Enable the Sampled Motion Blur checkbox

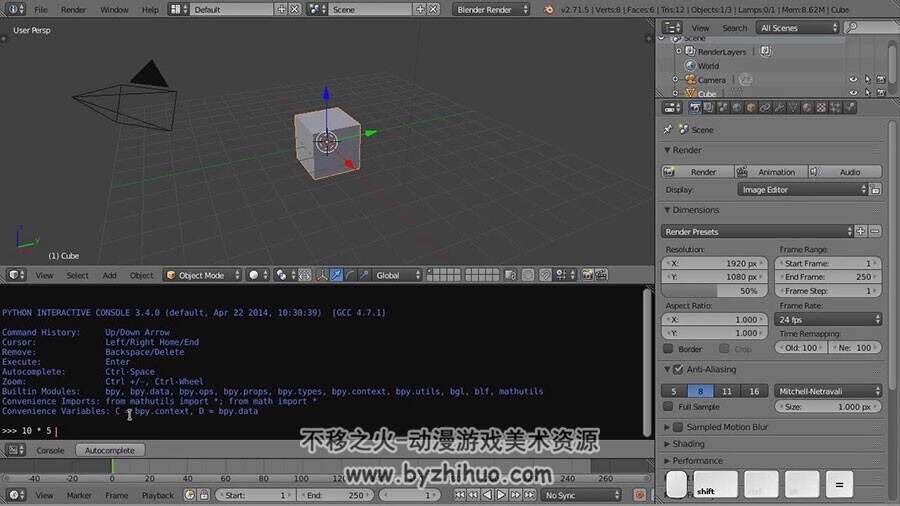coord(678,427)
